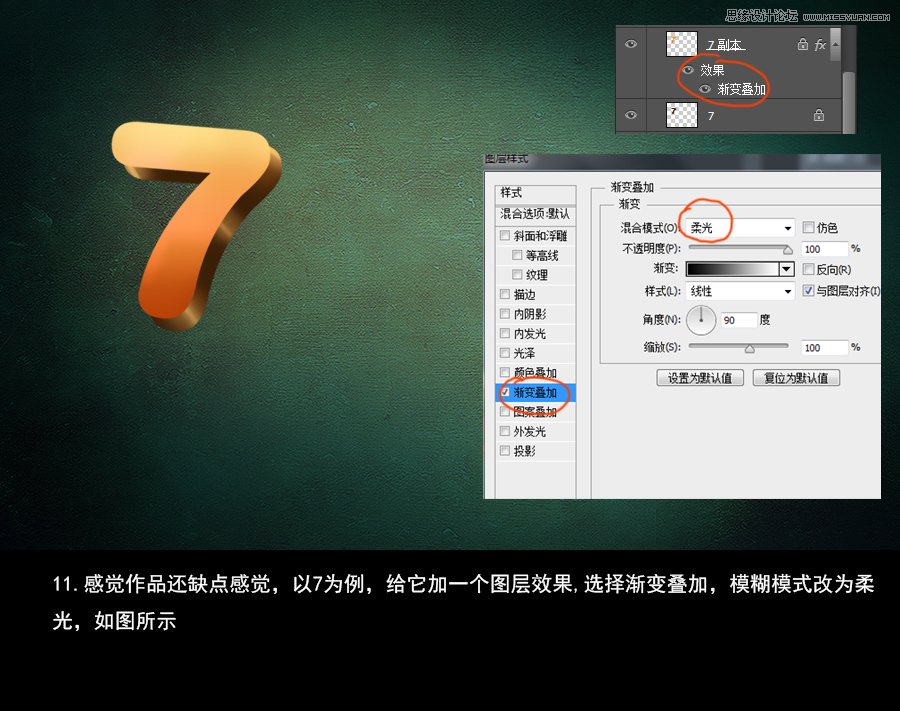Screen dimensions: 900x711
Task: Enable the 内发光 inner glow checkbox
Action: coord(505,333)
